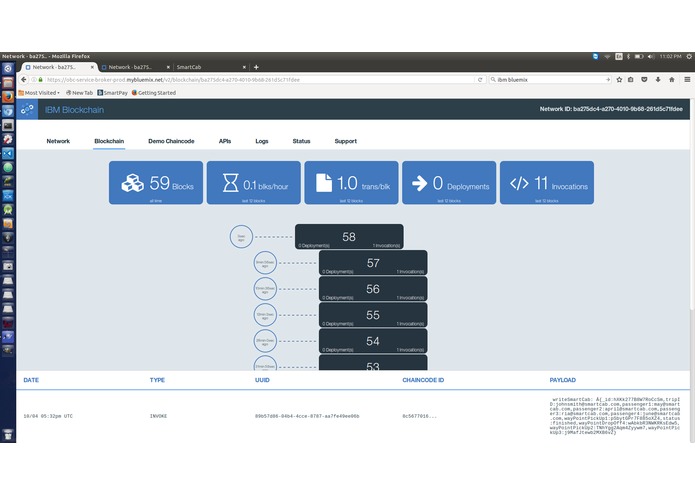Screen dimensions: 695x494
Task: Open the sound volume indicator
Action: coord(651,56)
